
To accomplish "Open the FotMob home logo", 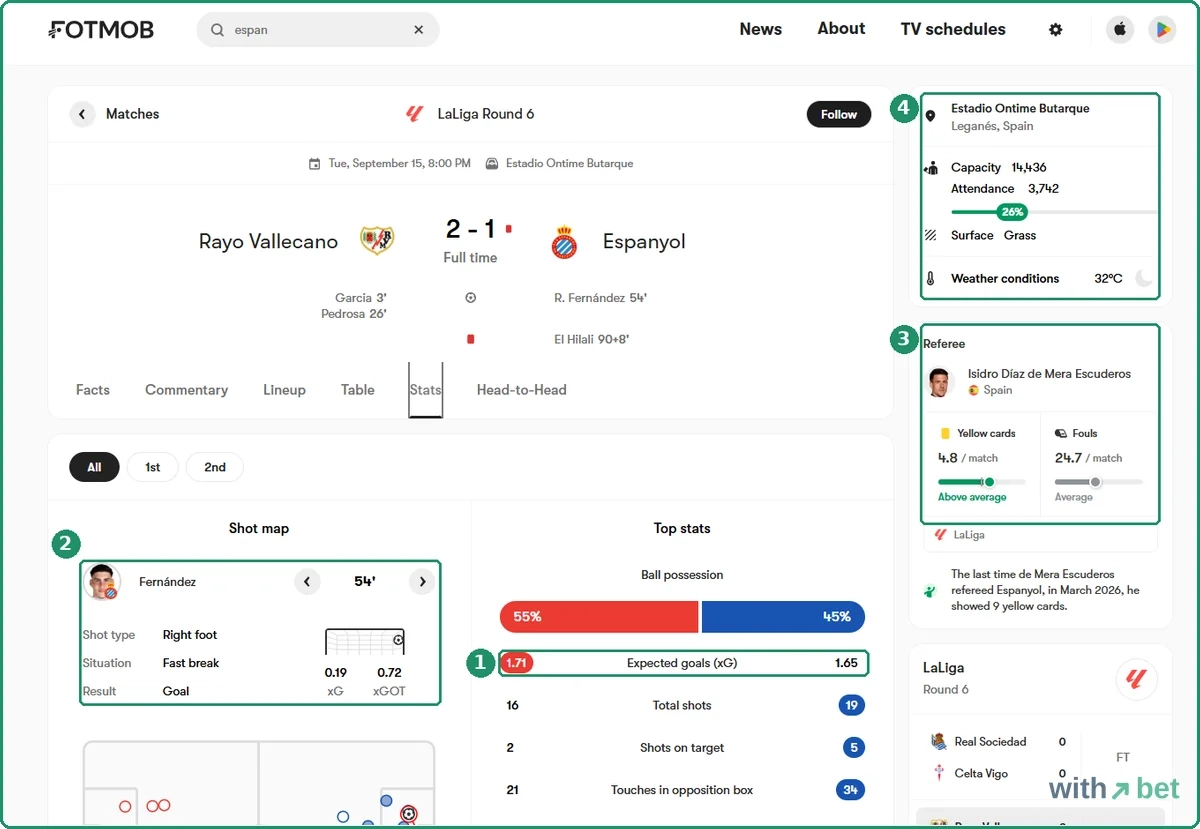I will pyautogui.click(x=101, y=30).
